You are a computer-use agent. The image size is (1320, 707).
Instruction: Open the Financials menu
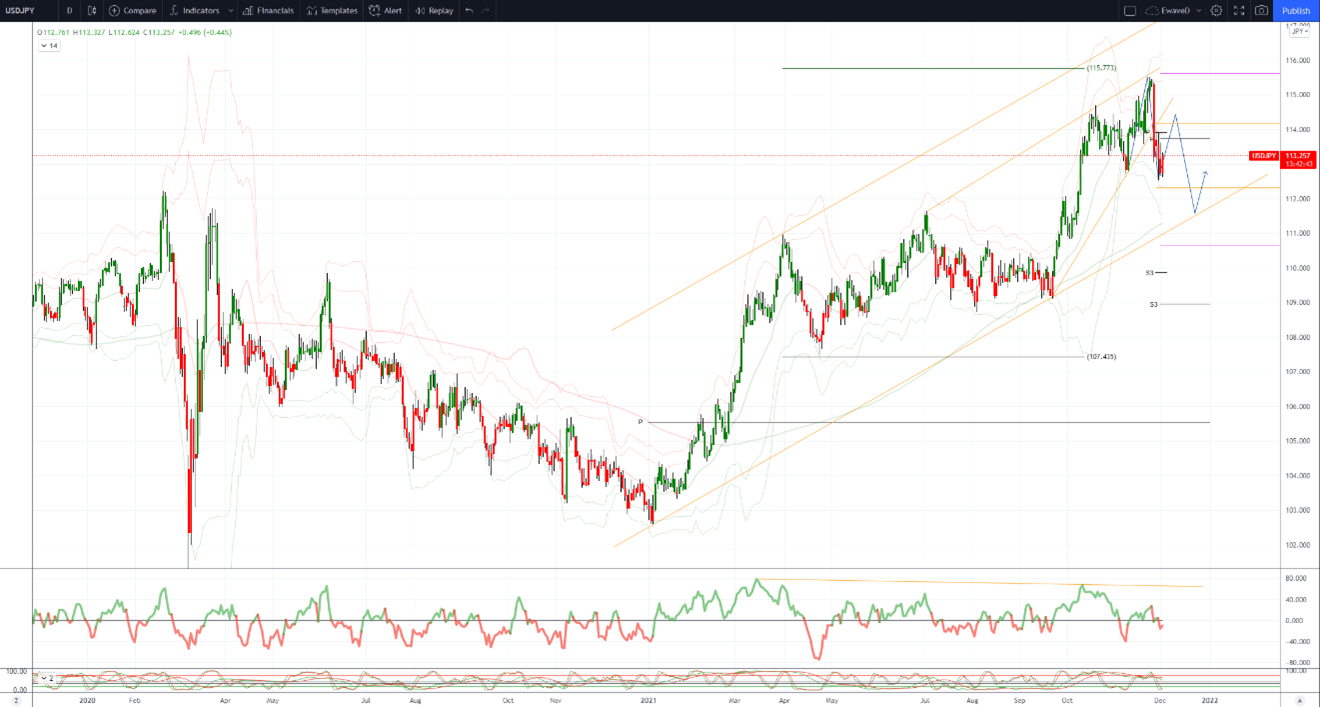click(268, 11)
